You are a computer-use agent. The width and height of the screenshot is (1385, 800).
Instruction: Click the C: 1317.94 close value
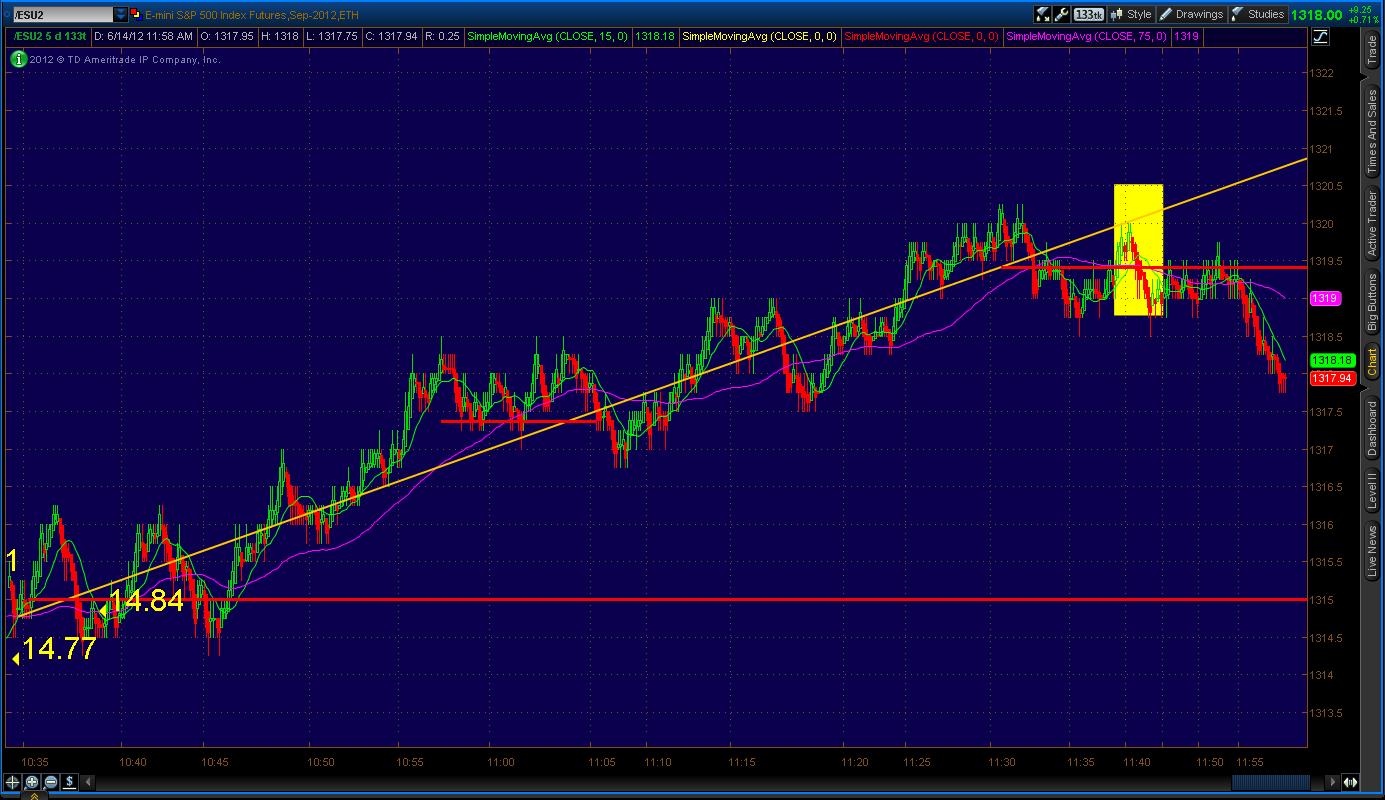[x=393, y=37]
